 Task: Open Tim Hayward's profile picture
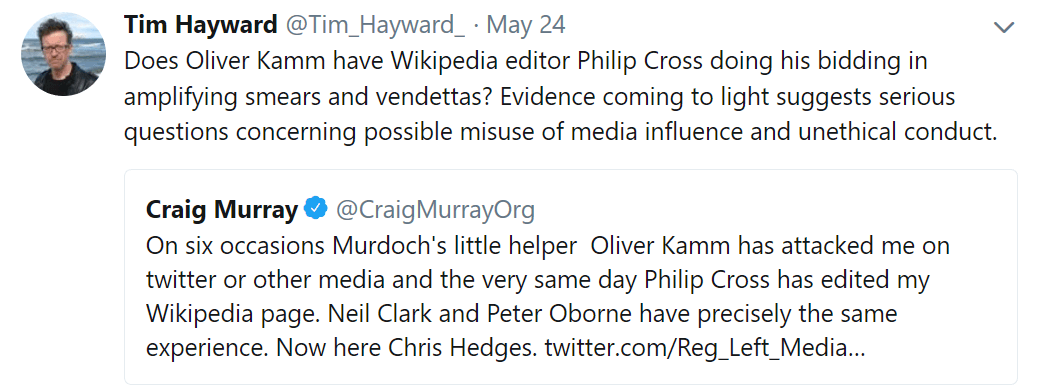point(63,54)
